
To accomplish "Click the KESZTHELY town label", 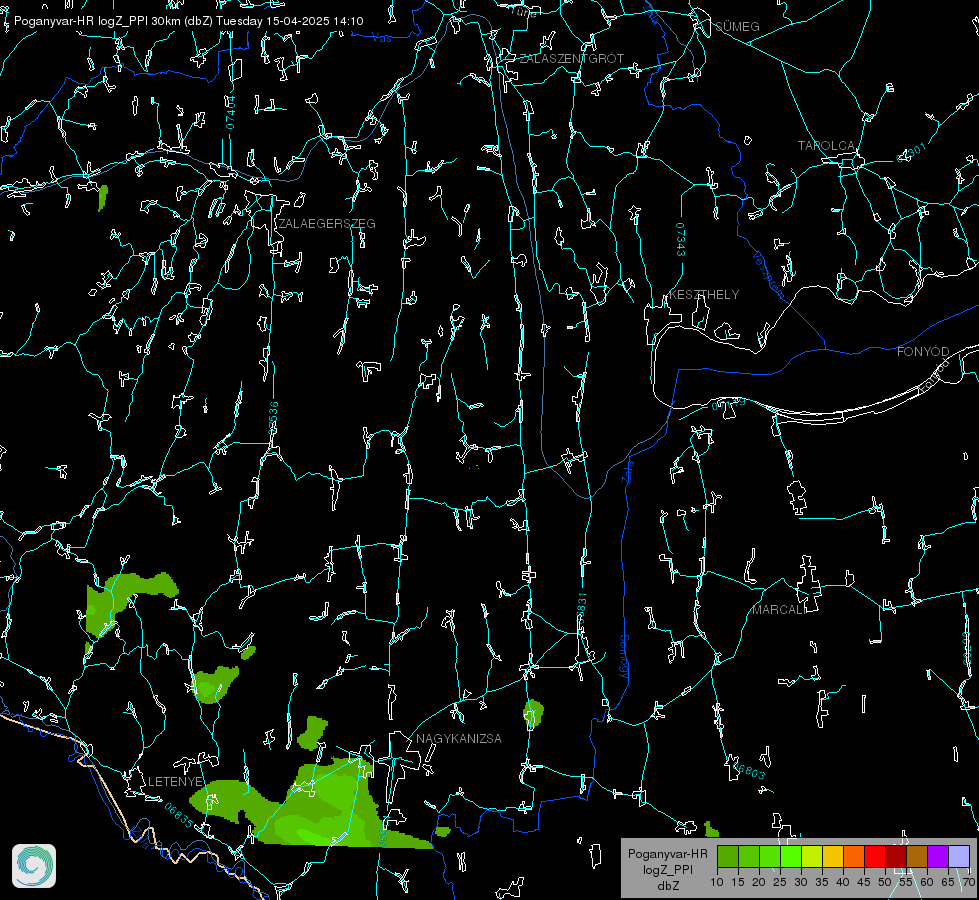I will point(704,295).
